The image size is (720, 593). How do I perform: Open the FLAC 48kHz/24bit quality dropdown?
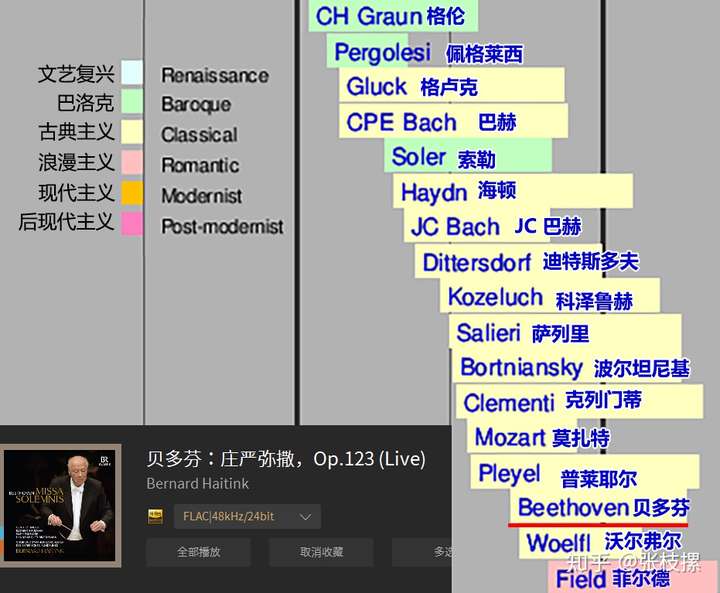[247, 517]
